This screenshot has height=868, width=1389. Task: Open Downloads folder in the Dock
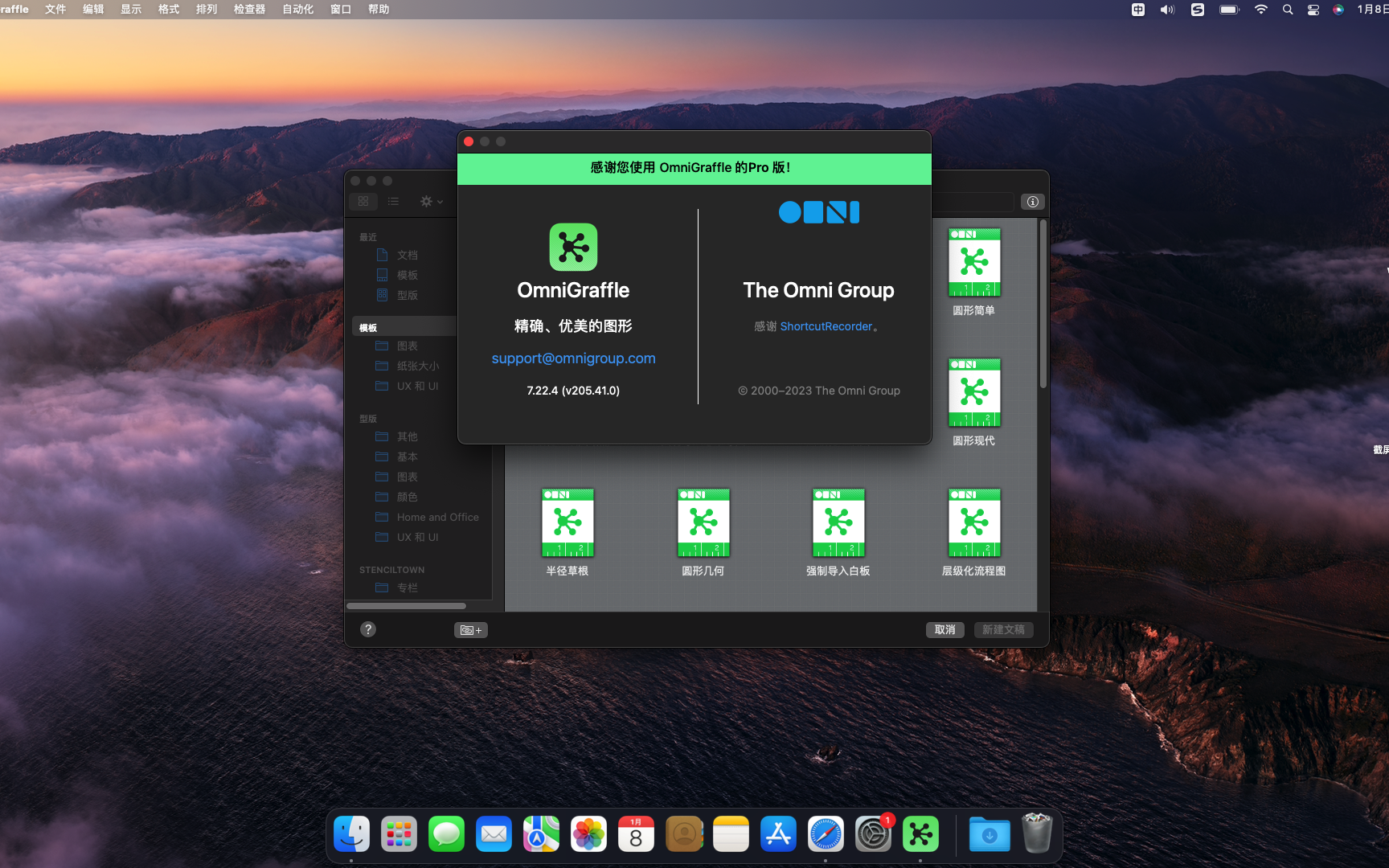click(990, 834)
